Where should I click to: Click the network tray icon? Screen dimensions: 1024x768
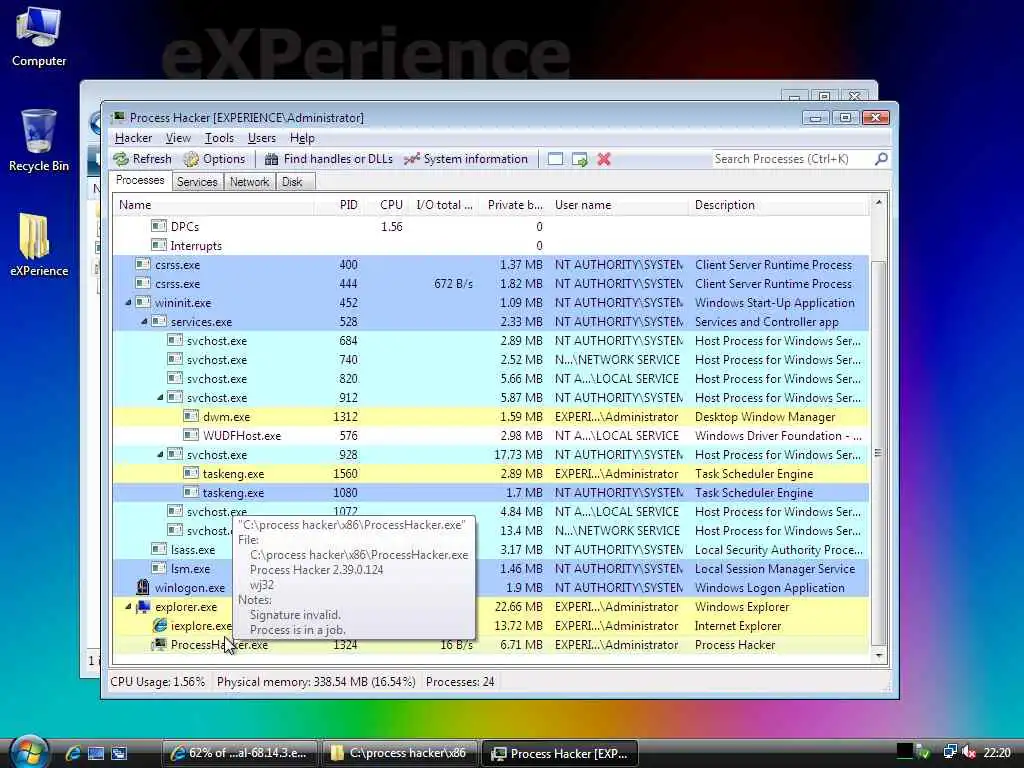click(950, 752)
